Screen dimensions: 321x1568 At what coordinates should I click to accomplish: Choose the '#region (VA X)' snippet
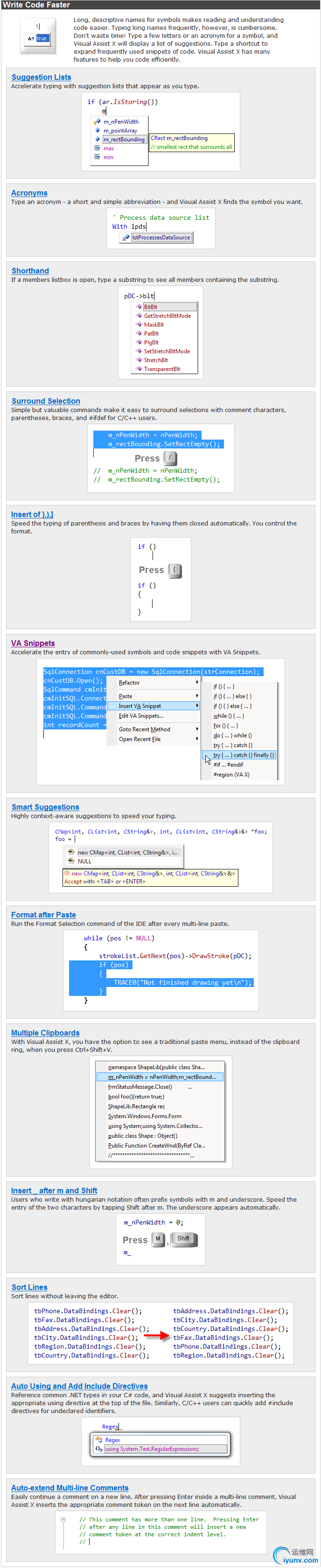click(231, 775)
